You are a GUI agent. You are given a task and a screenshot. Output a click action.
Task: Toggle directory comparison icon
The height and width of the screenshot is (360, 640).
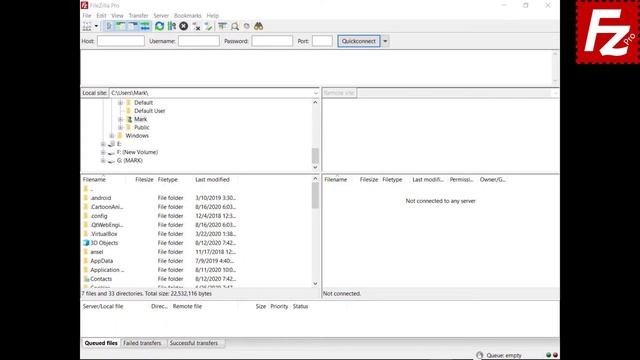pyautogui.click(x=235, y=26)
